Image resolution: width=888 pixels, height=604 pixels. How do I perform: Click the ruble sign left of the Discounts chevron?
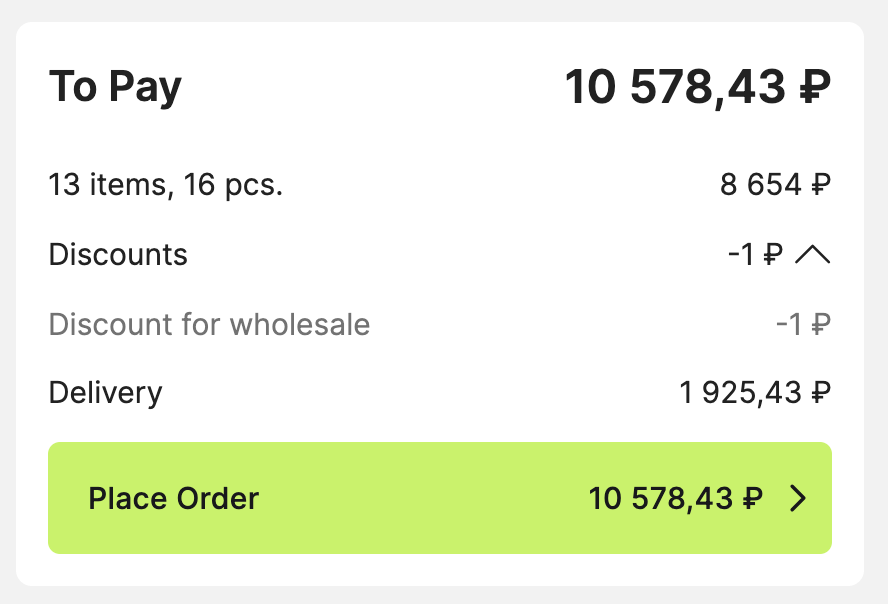[x=772, y=255]
